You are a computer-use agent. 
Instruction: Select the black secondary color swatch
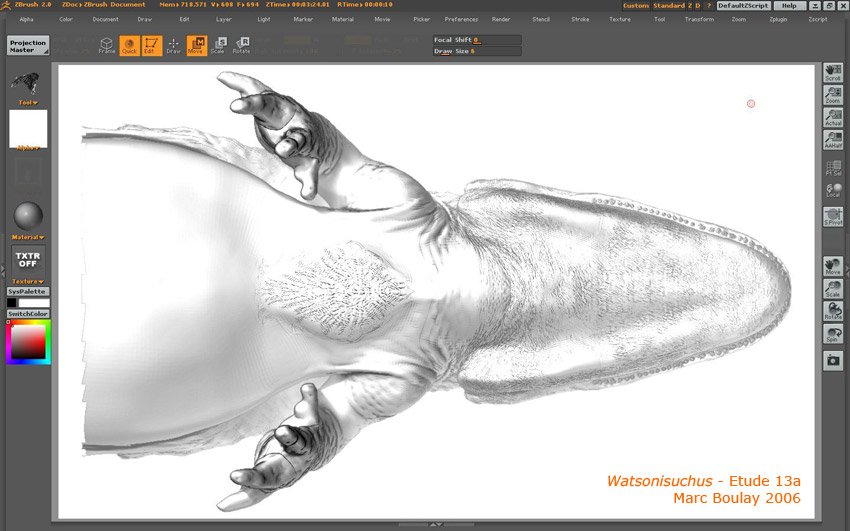click(x=11, y=303)
